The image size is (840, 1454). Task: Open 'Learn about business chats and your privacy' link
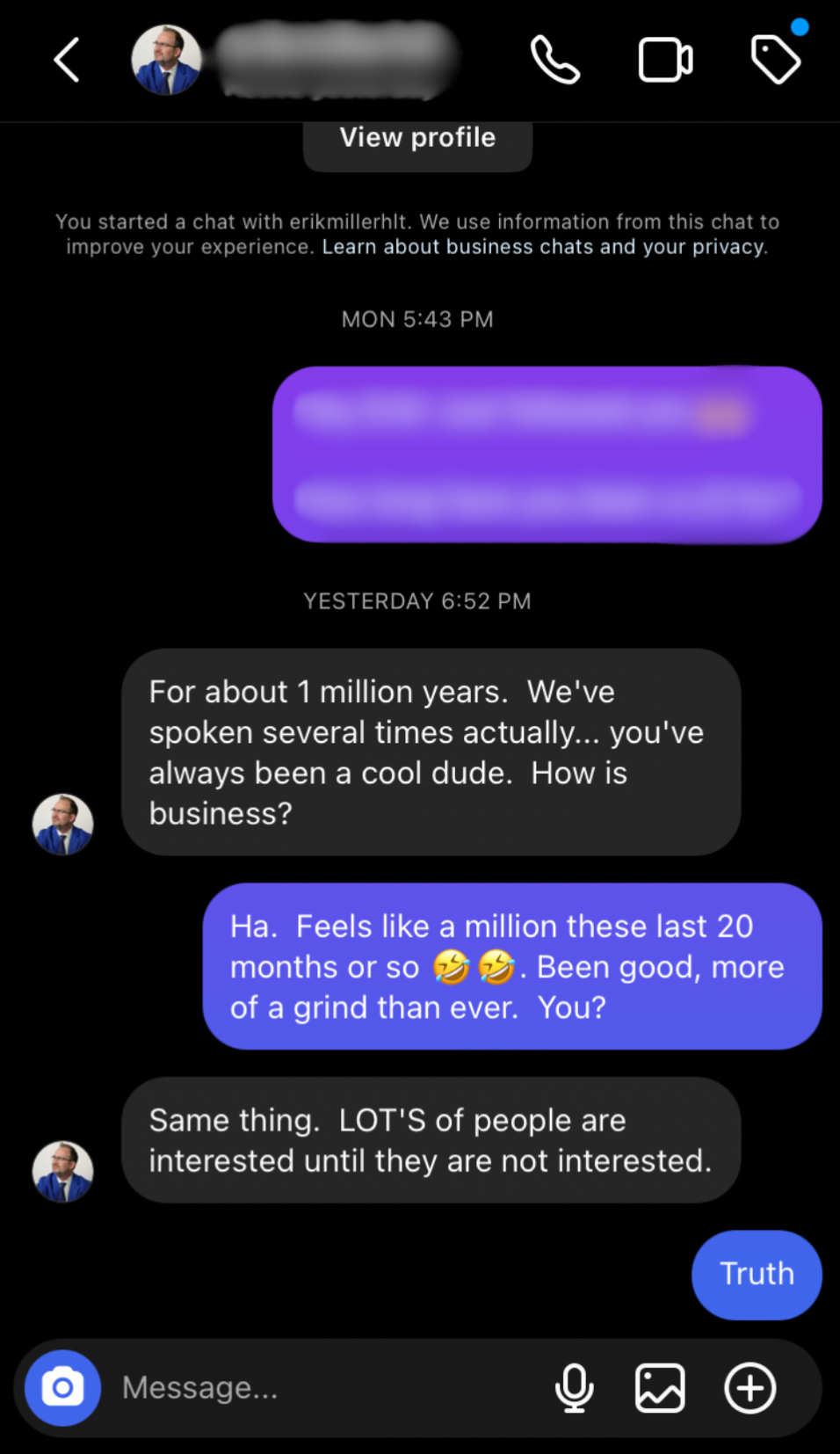545,247
